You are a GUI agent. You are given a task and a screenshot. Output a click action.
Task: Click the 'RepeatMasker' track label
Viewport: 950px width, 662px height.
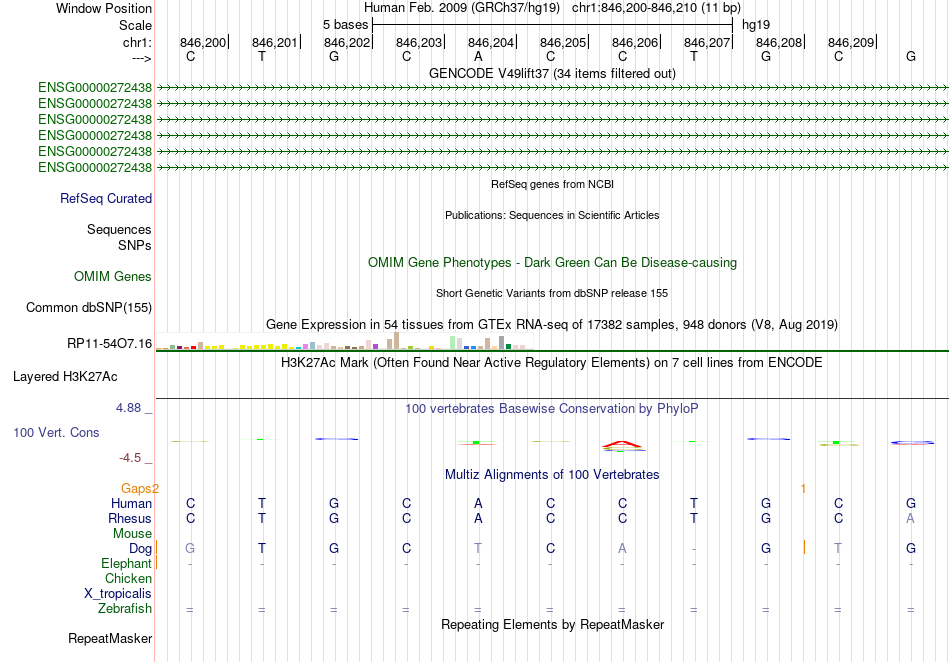pyautogui.click(x=110, y=639)
